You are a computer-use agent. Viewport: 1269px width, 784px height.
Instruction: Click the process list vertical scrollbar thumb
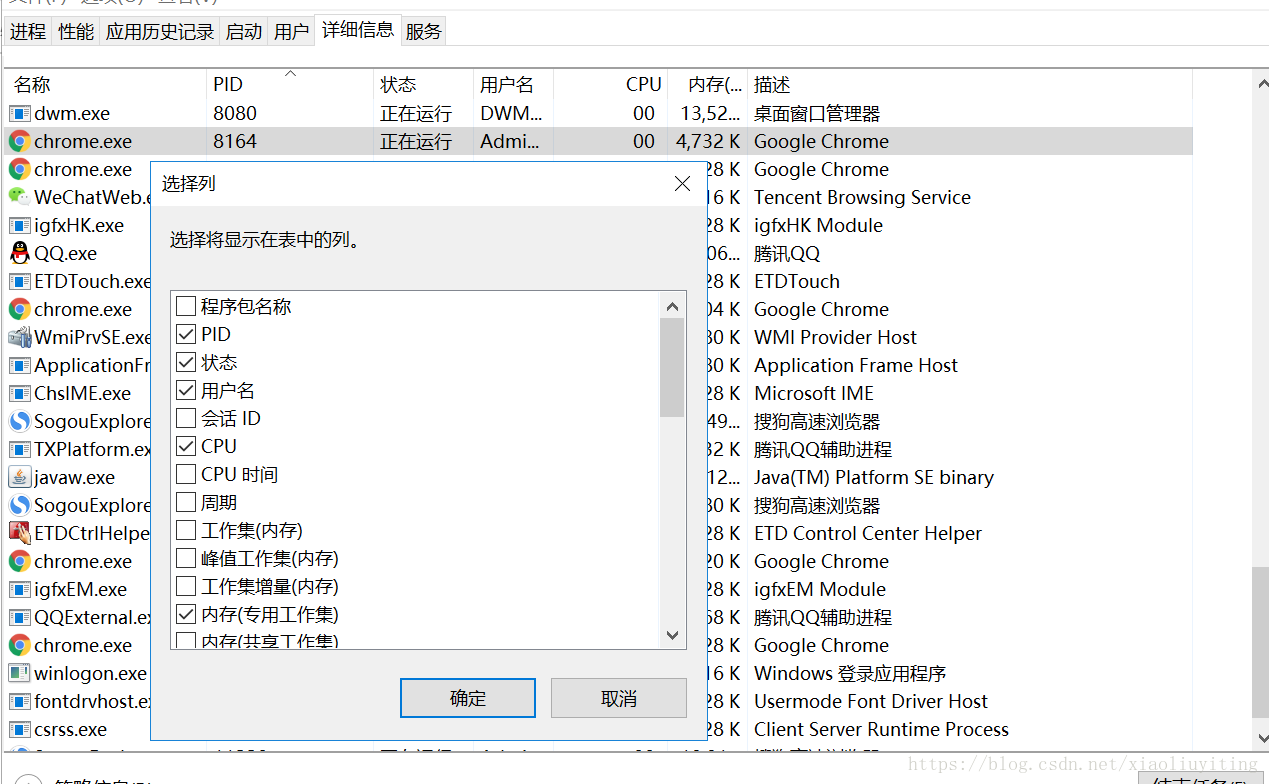[x=1259, y=643]
